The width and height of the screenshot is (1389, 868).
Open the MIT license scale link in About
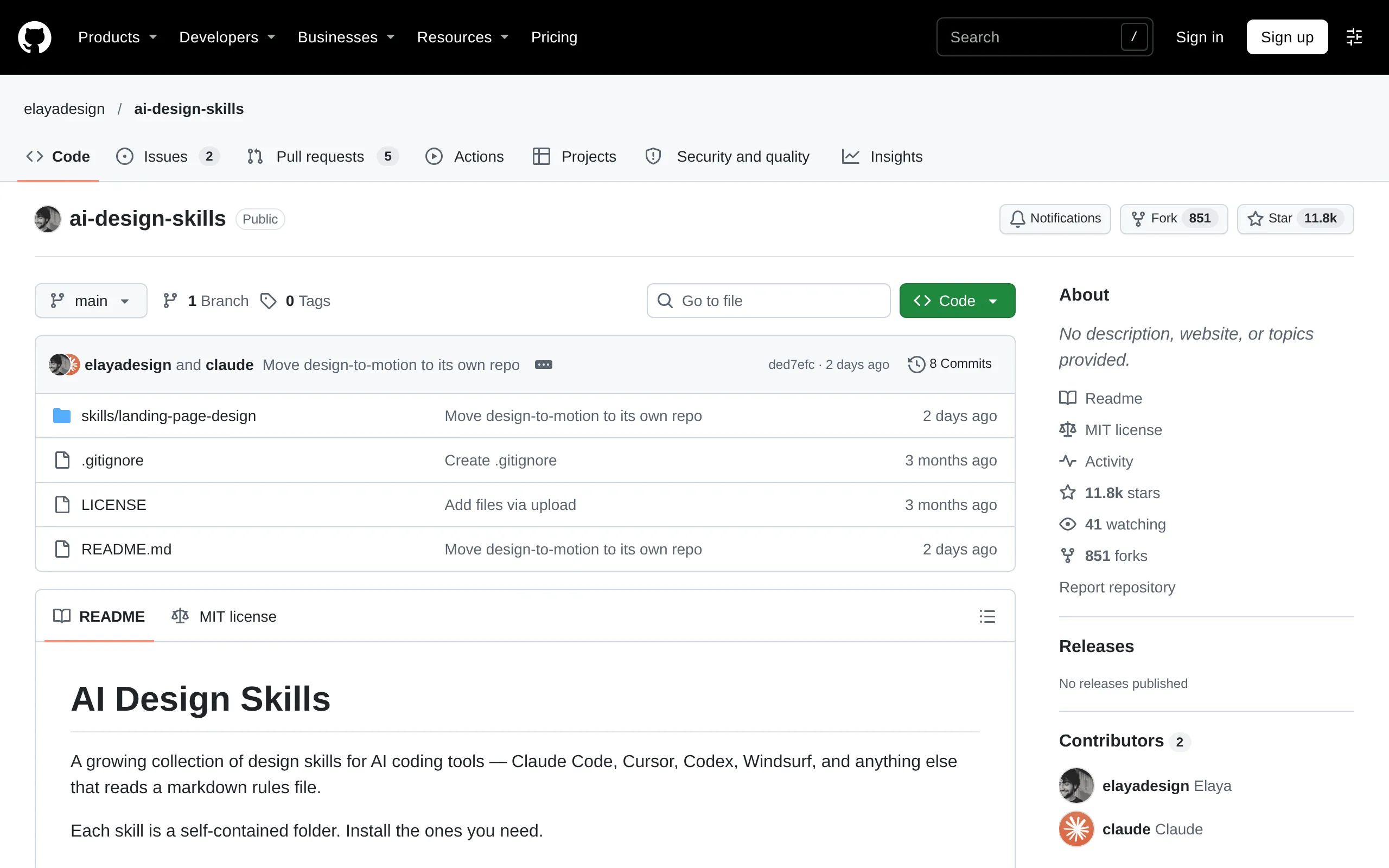click(x=1111, y=430)
